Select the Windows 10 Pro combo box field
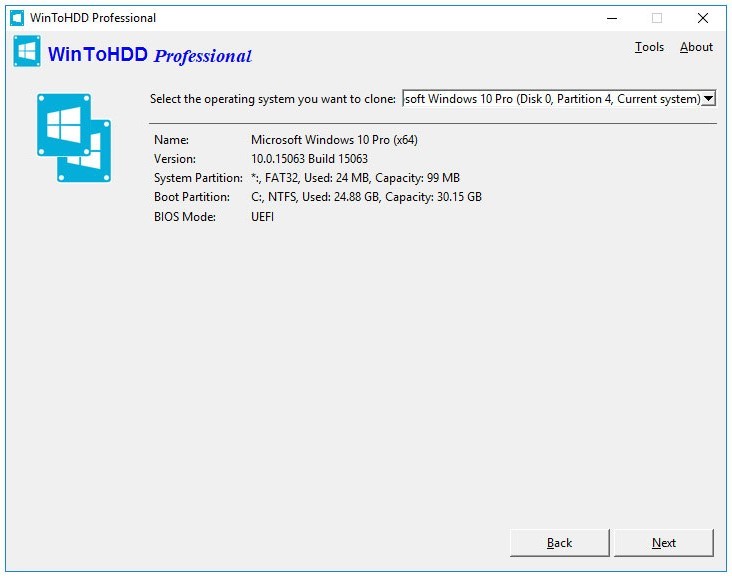The image size is (732, 578). [559, 99]
